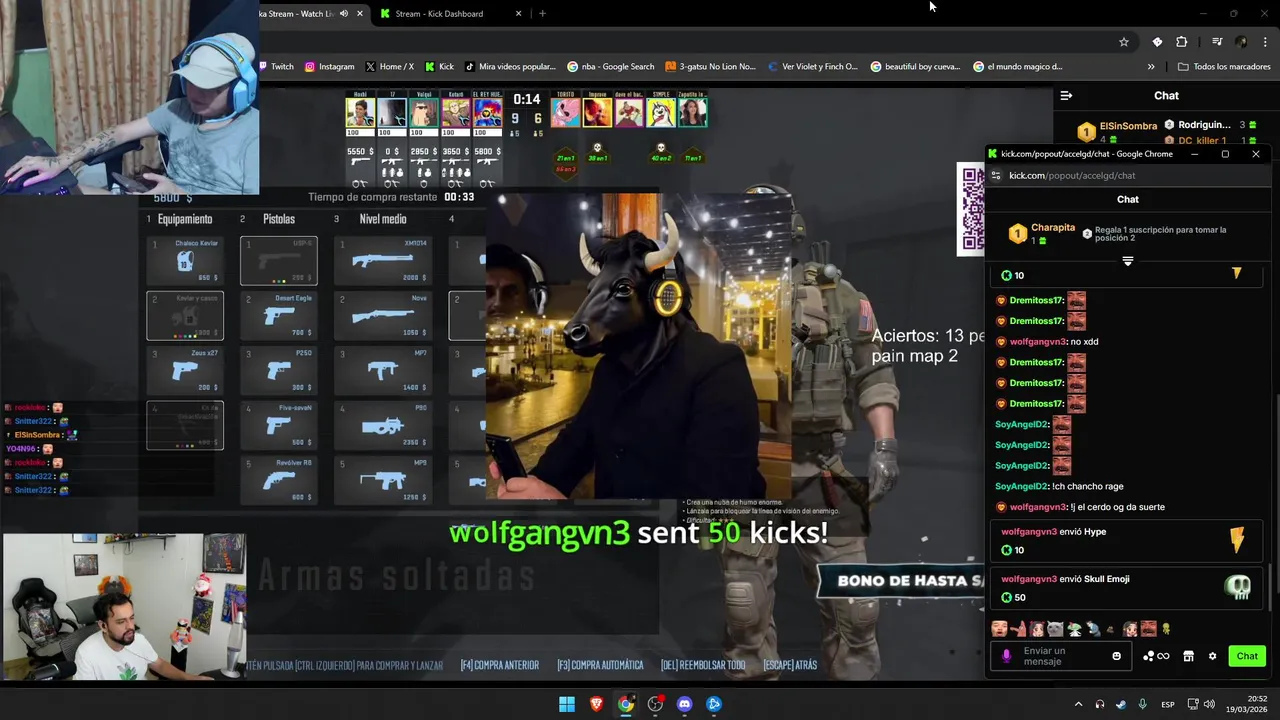Collapse the pinned leaderboard arrow in chat popup
Screen dimensions: 1280x720
coord(1127,261)
